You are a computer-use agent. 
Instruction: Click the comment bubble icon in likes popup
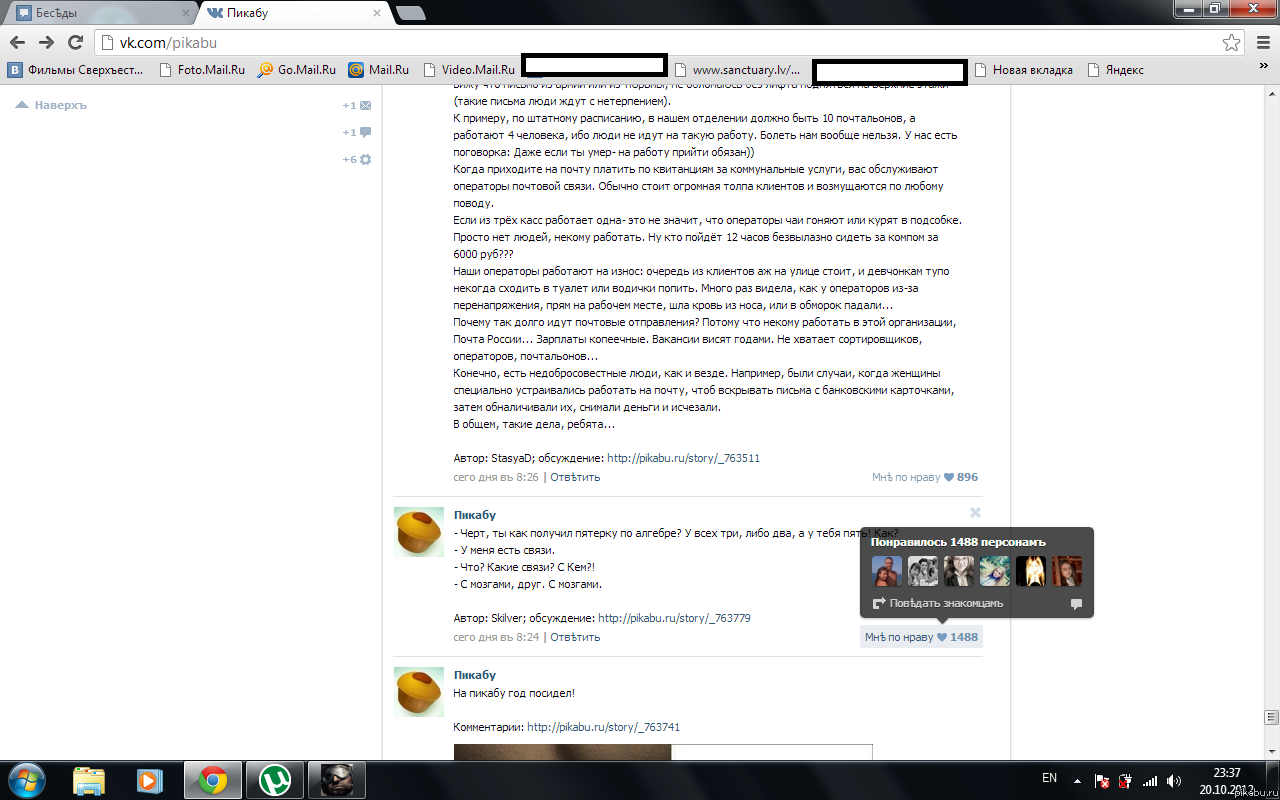click(1076, 604)
